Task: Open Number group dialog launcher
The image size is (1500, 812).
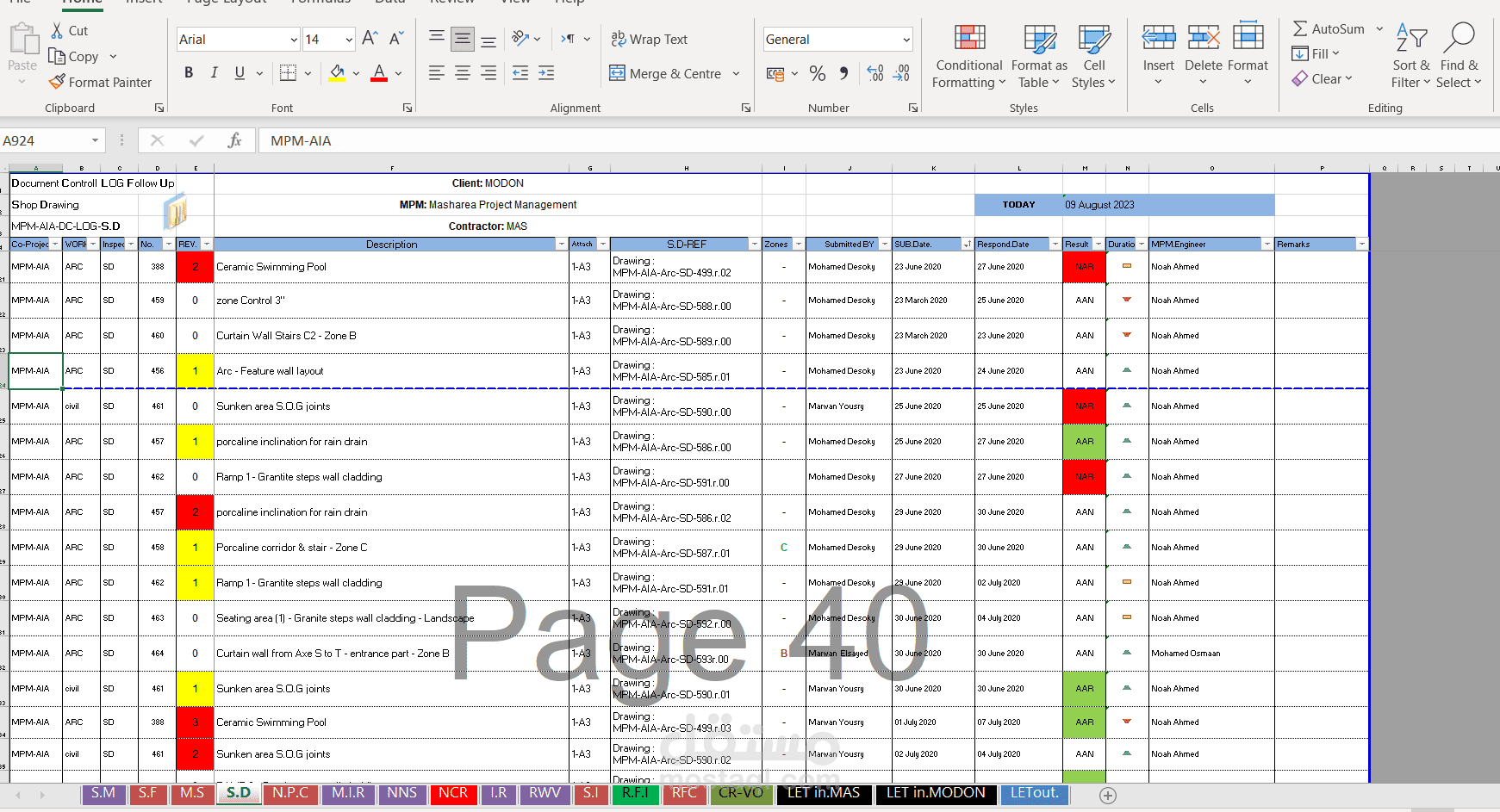Action: (x=912, y=108)
